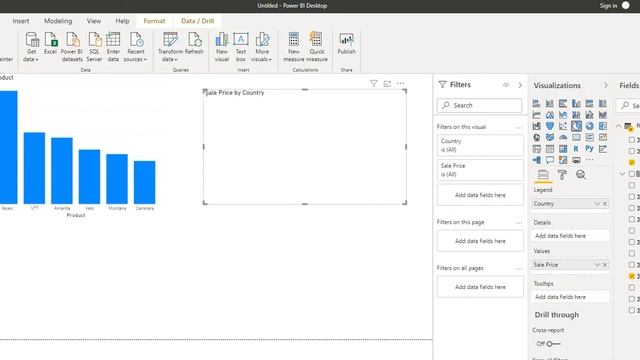Open the Modeling ribbon tab
This screenshot has width=640, height=360.
(58, 21)
